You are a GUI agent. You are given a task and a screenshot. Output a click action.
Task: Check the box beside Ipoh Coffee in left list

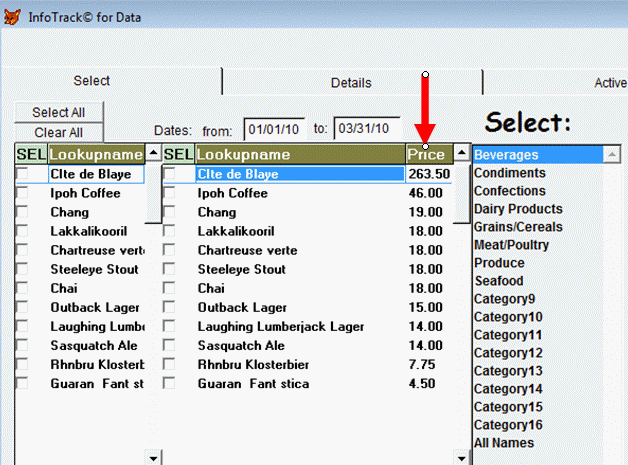coord(24,193)
